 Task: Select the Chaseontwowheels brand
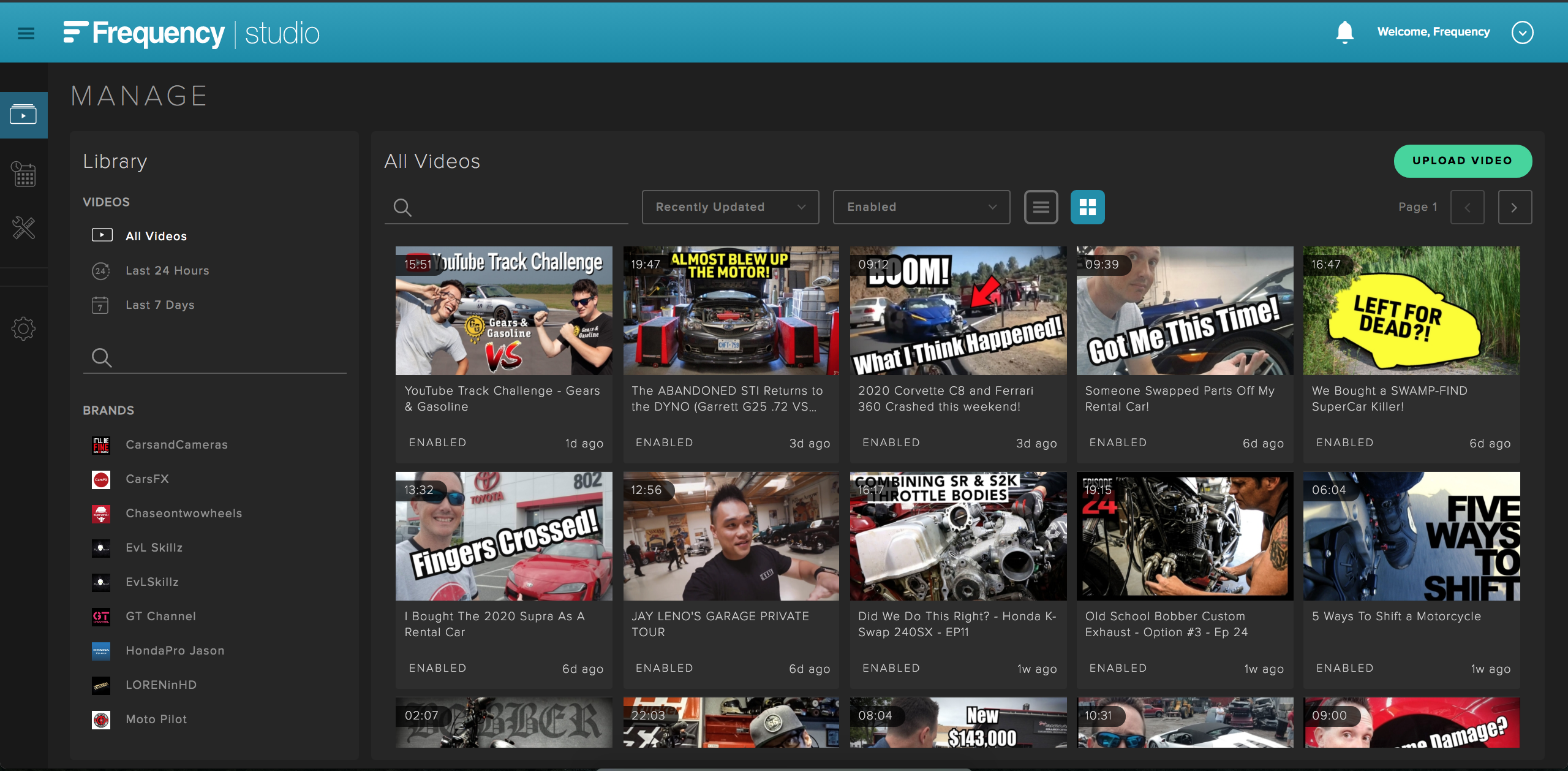184,513
